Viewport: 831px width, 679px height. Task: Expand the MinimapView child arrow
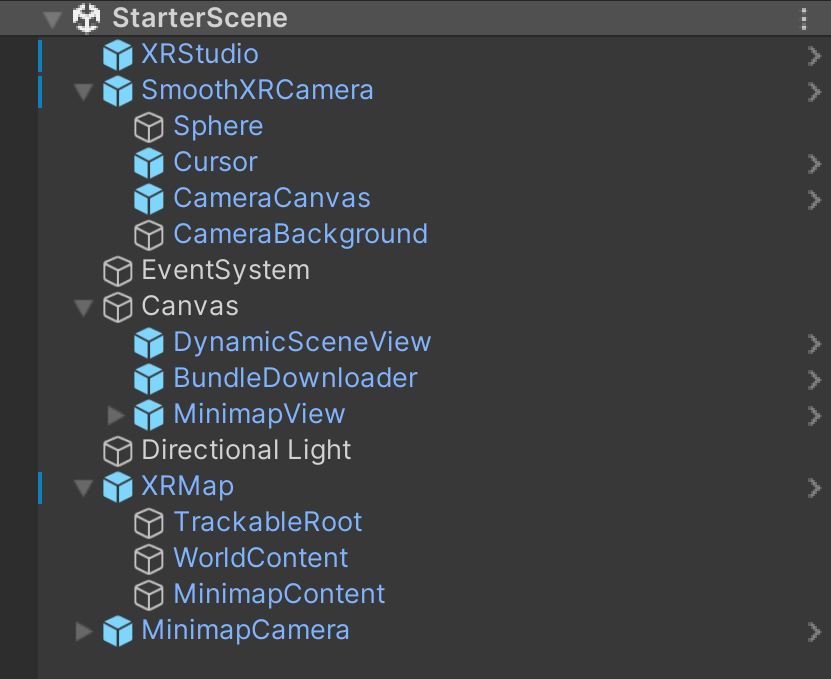(x=116, y=415)
